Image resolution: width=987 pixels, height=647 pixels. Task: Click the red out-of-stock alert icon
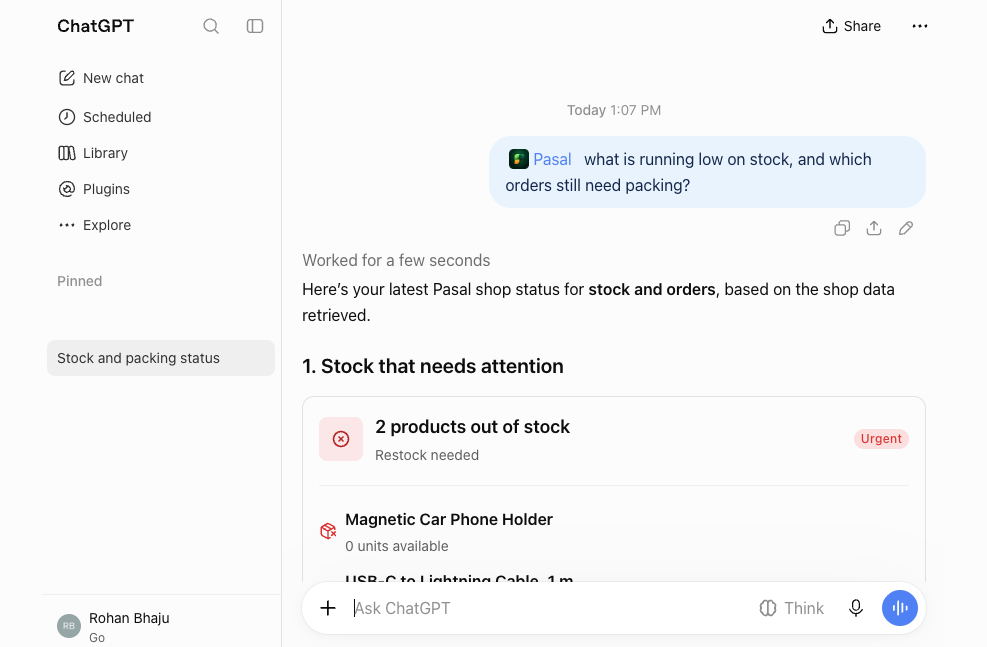click(341, 439)
